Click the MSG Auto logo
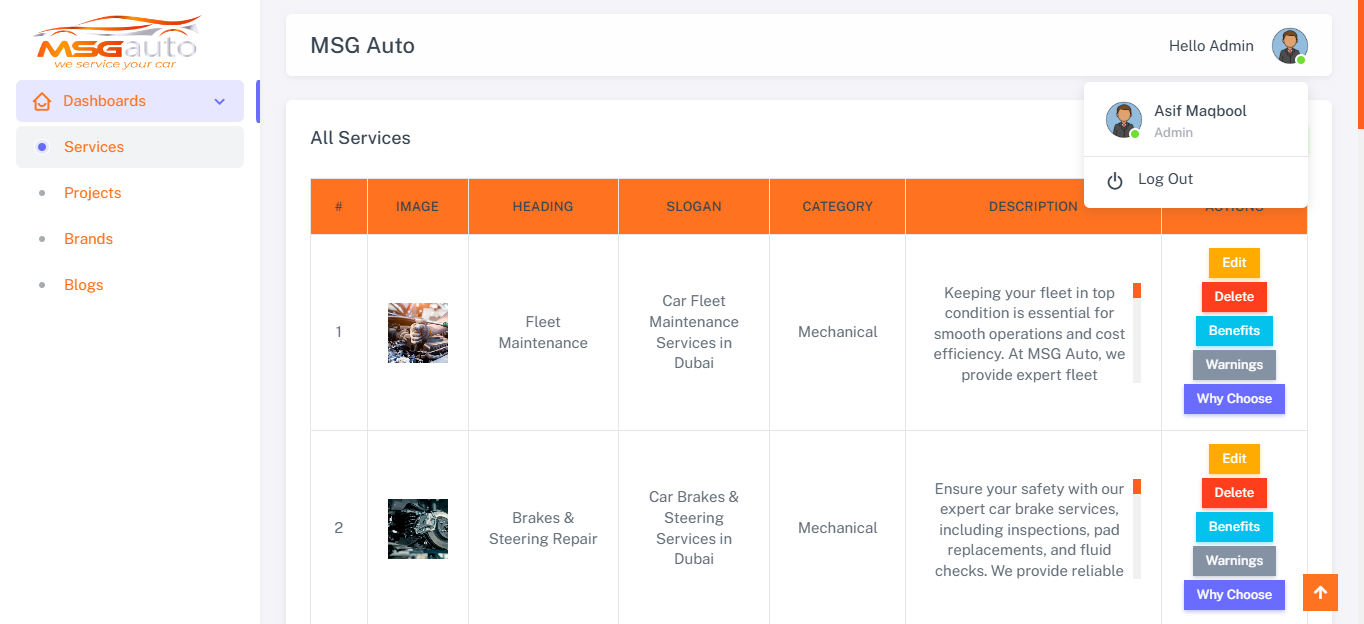Image resolution: width=1364 pixels, height=624 pixels. pos(118,43)
